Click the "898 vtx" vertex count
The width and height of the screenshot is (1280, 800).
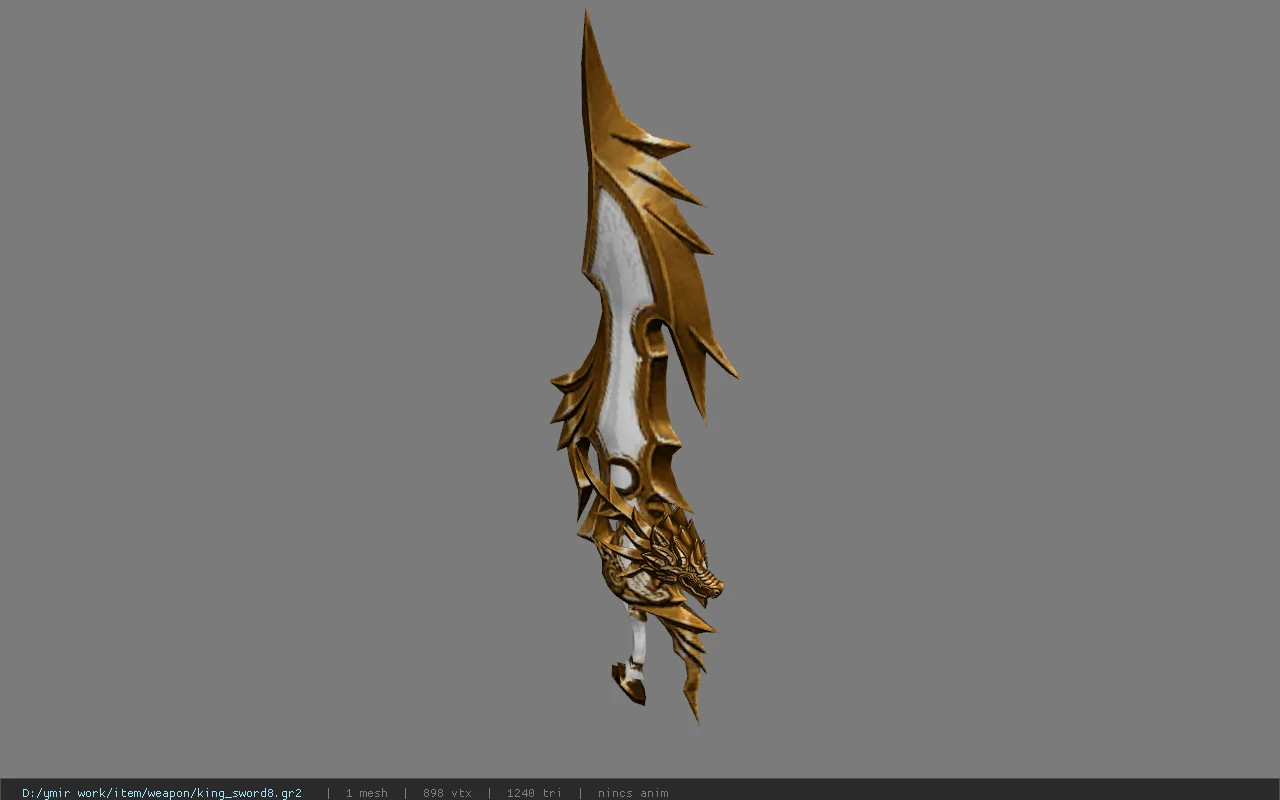click(447, 793)
